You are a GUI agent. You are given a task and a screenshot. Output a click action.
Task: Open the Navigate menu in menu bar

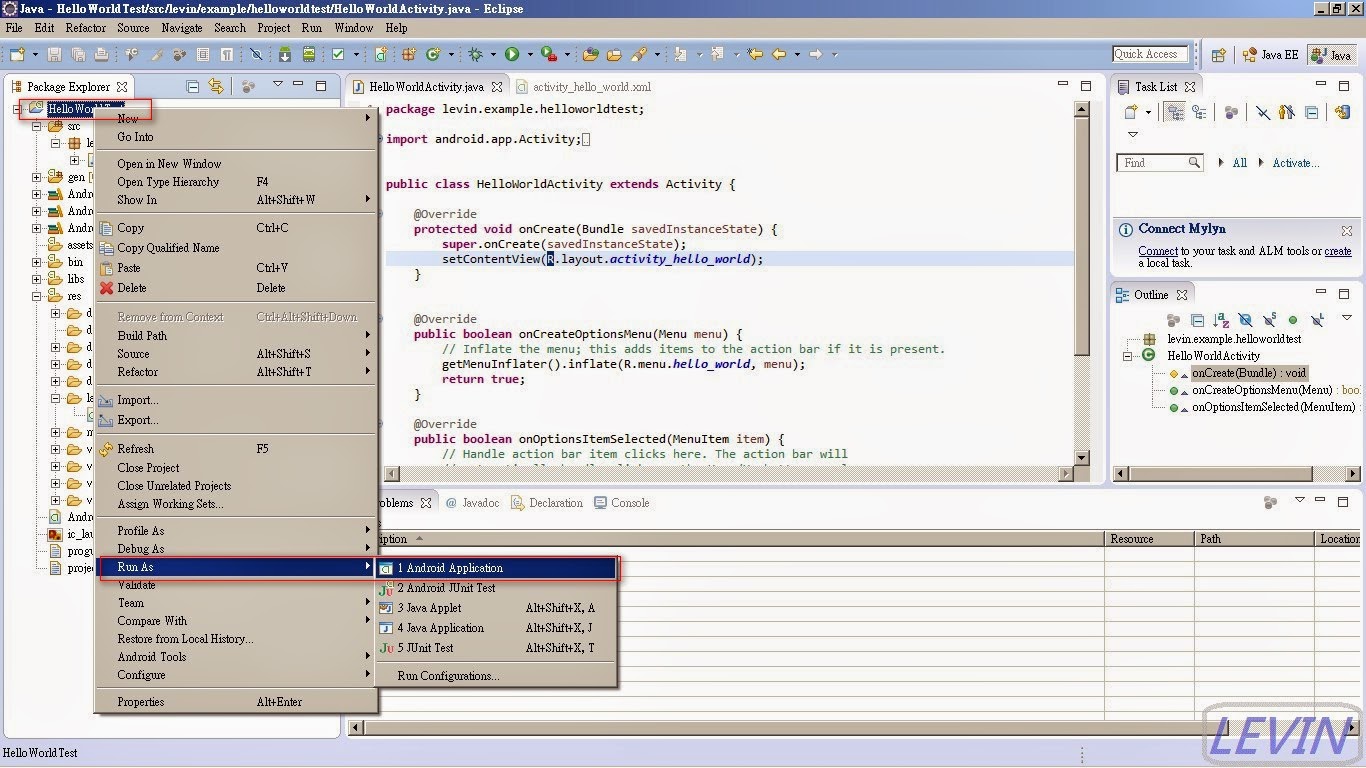pos(181,28)
